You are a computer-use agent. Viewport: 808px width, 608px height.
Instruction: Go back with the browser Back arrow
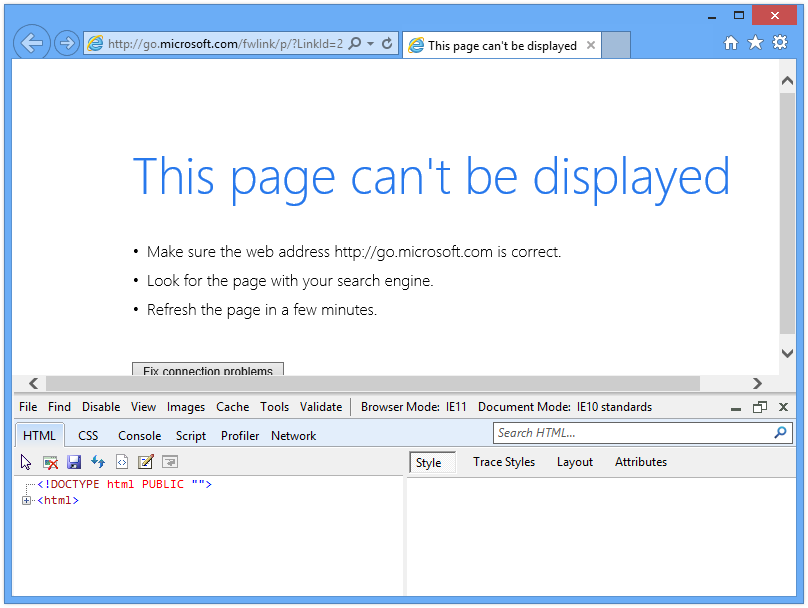(x=31, y=43)
